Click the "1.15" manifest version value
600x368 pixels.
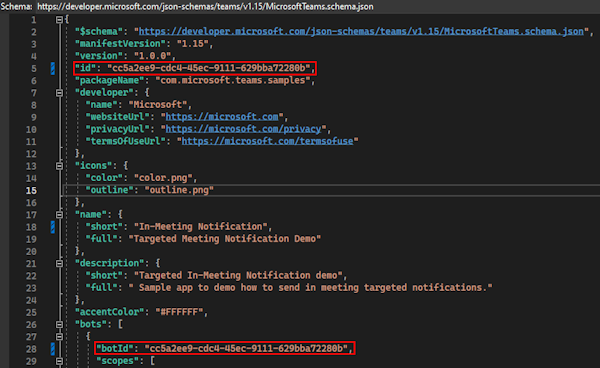[192, 44]
